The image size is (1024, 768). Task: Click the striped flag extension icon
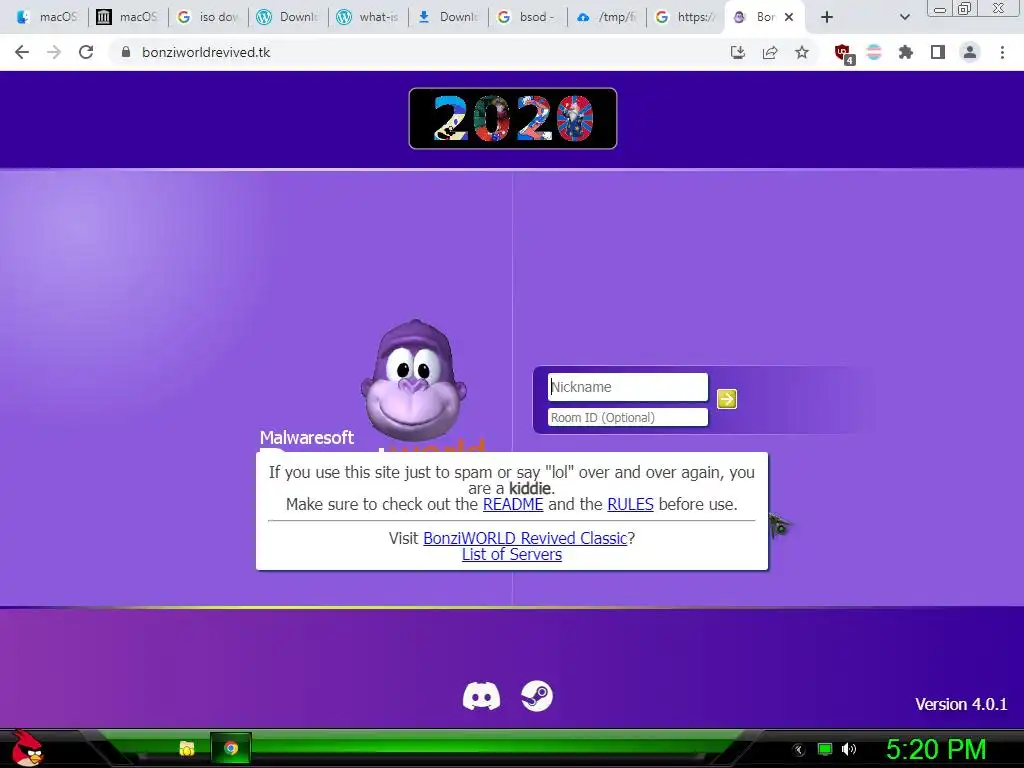pos(874,52)
